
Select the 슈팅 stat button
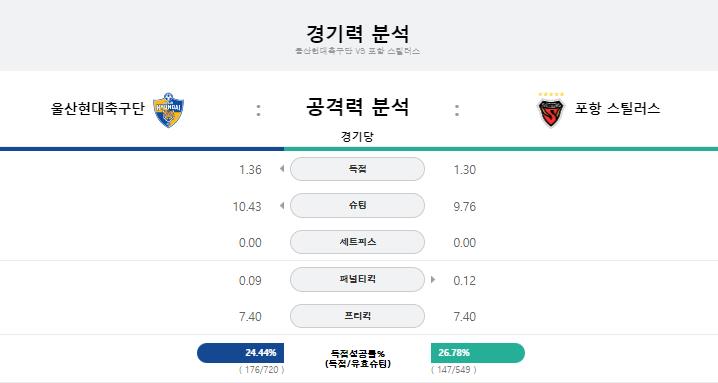(x=357, y=206)
